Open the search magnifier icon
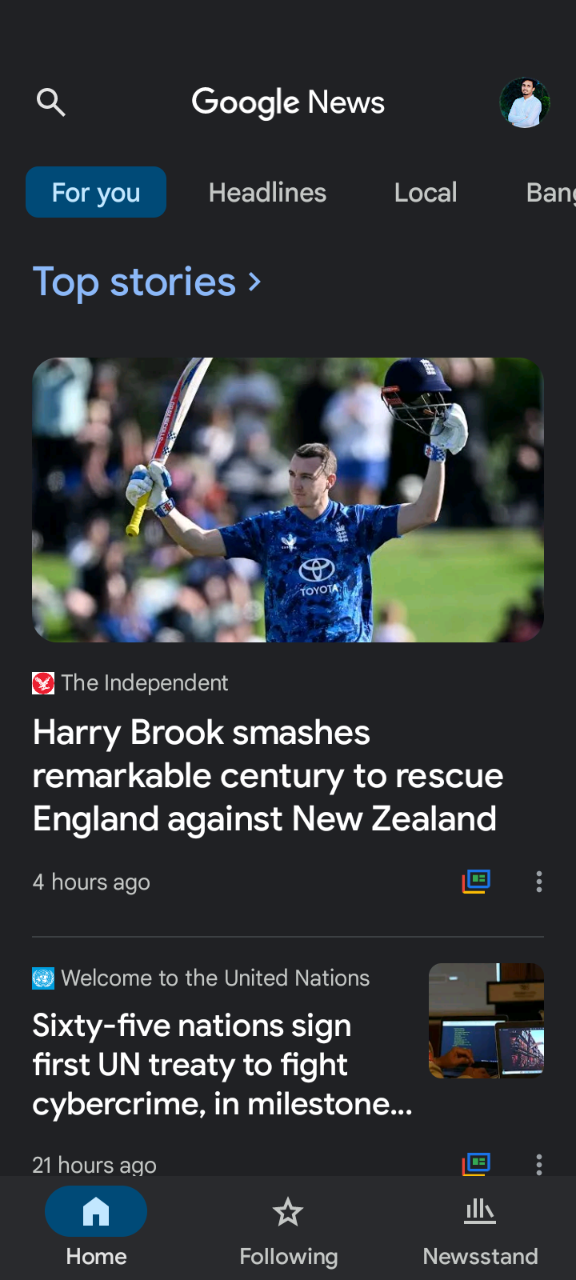The width and height of the screenshot is (576, 1280). (x=50, y=102)
